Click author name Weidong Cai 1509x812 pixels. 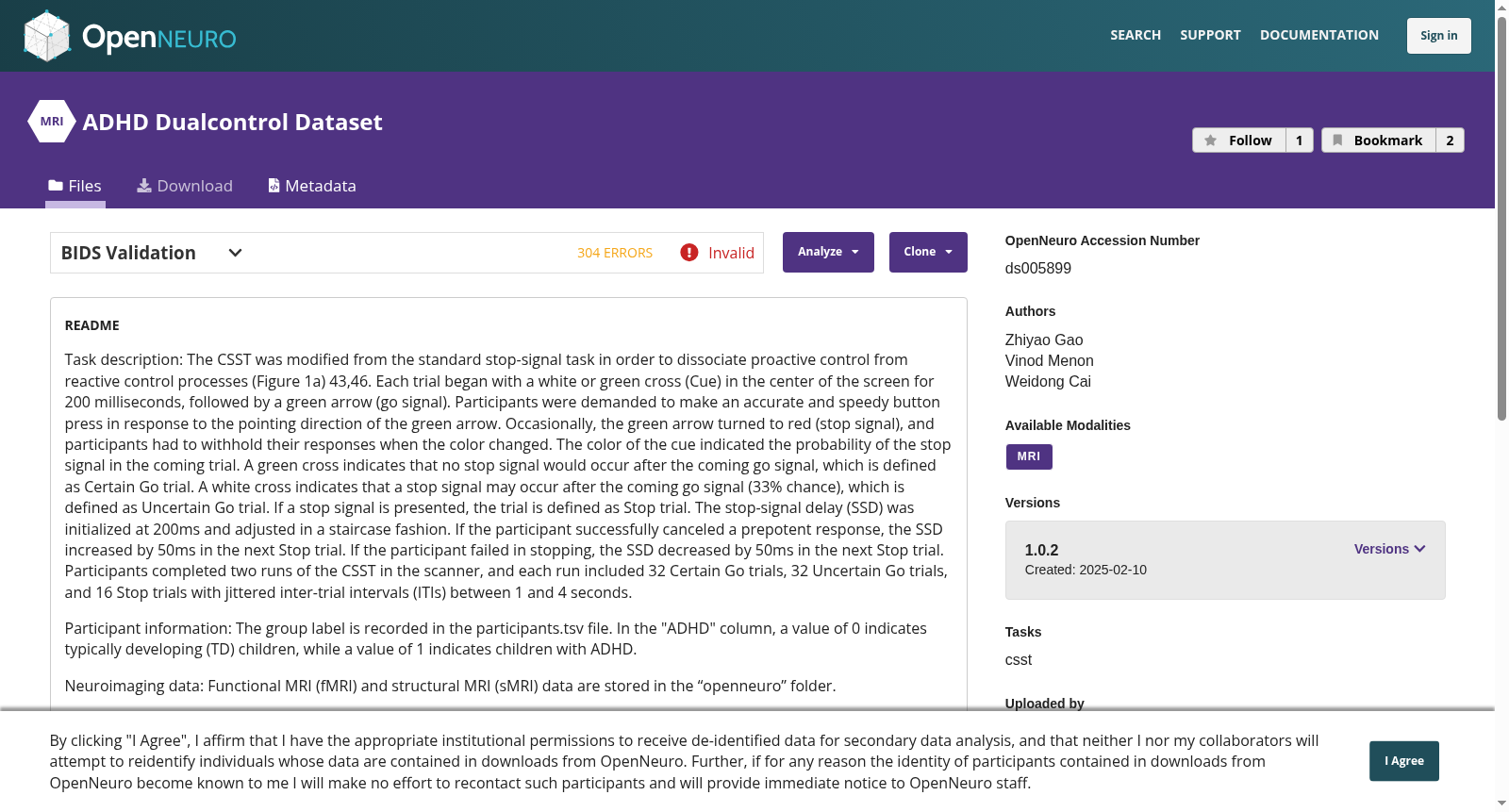pyautogui.click(x=1048, y=381)
